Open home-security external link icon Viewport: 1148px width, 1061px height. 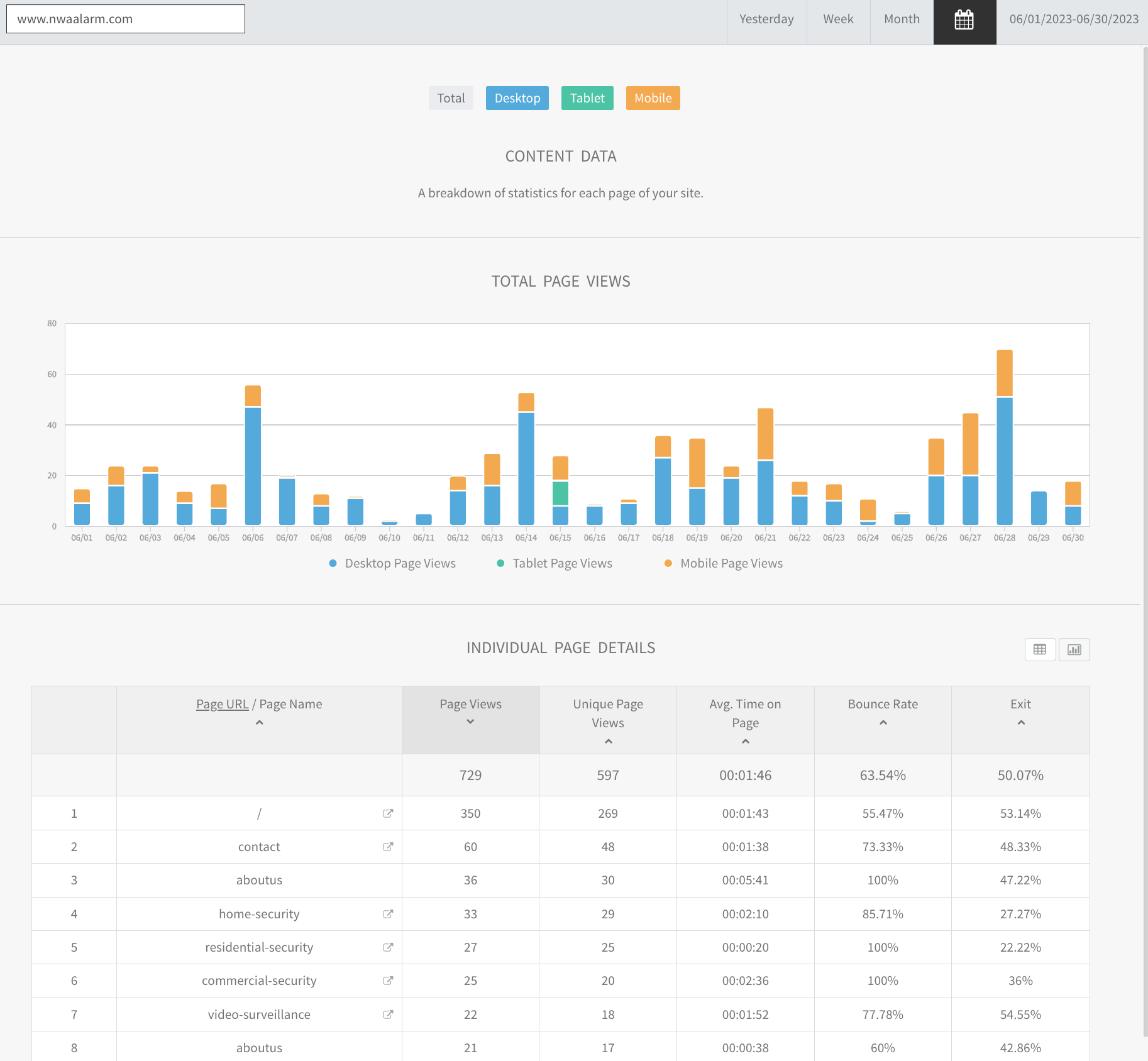coord(388,914)
